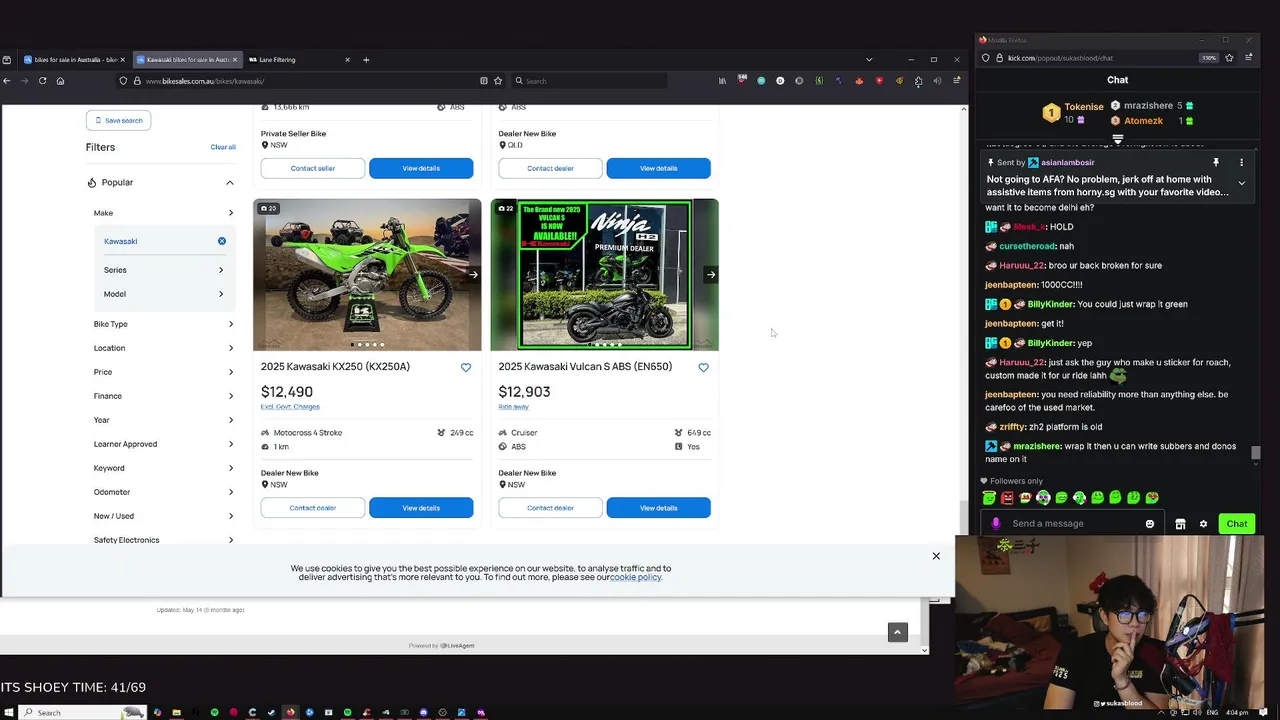
Task: Open the Kick shop icon in chat
Action: [x=1180, y=524]
